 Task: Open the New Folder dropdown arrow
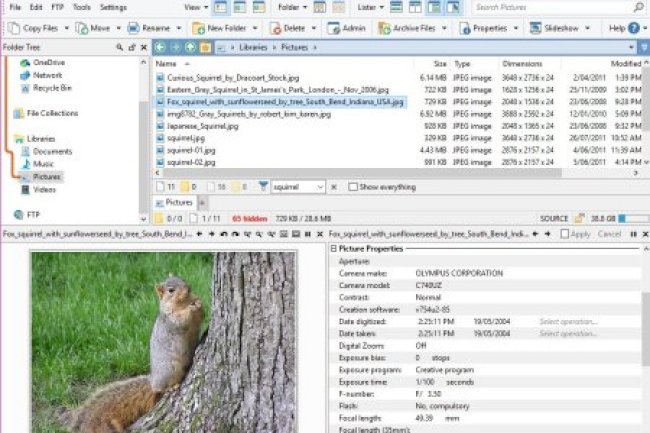click(x=255, y=28)
